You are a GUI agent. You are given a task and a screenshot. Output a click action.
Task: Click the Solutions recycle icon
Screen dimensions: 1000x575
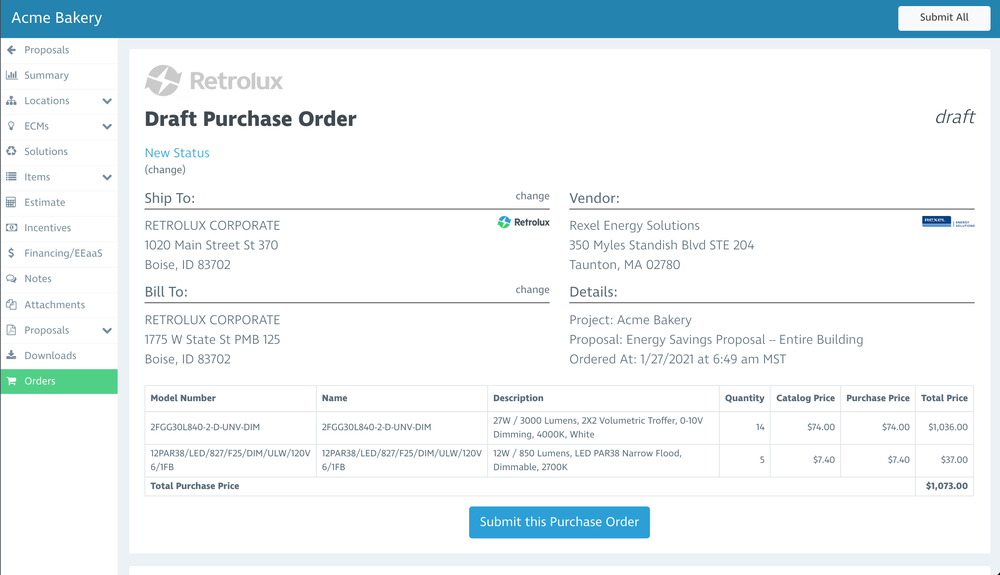(11, 152)
